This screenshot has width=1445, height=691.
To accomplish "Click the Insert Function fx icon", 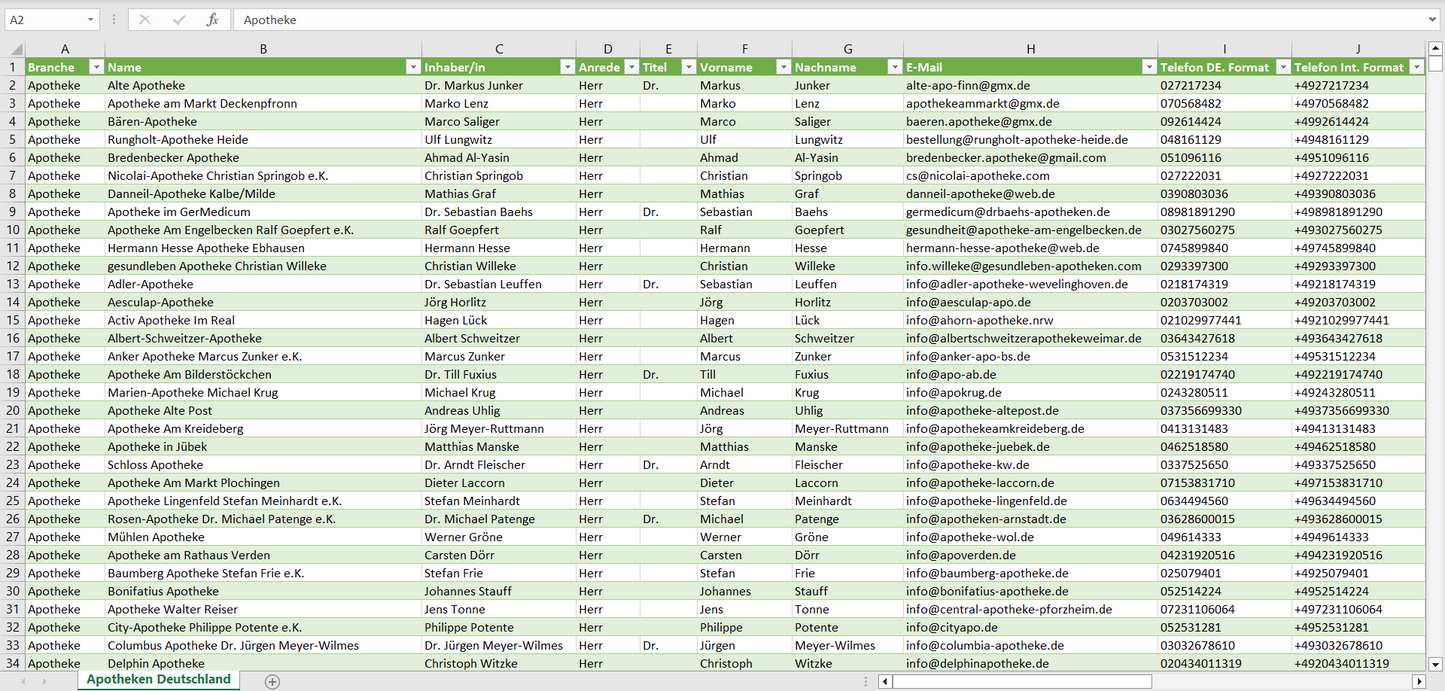I will [x=212, y=20].
